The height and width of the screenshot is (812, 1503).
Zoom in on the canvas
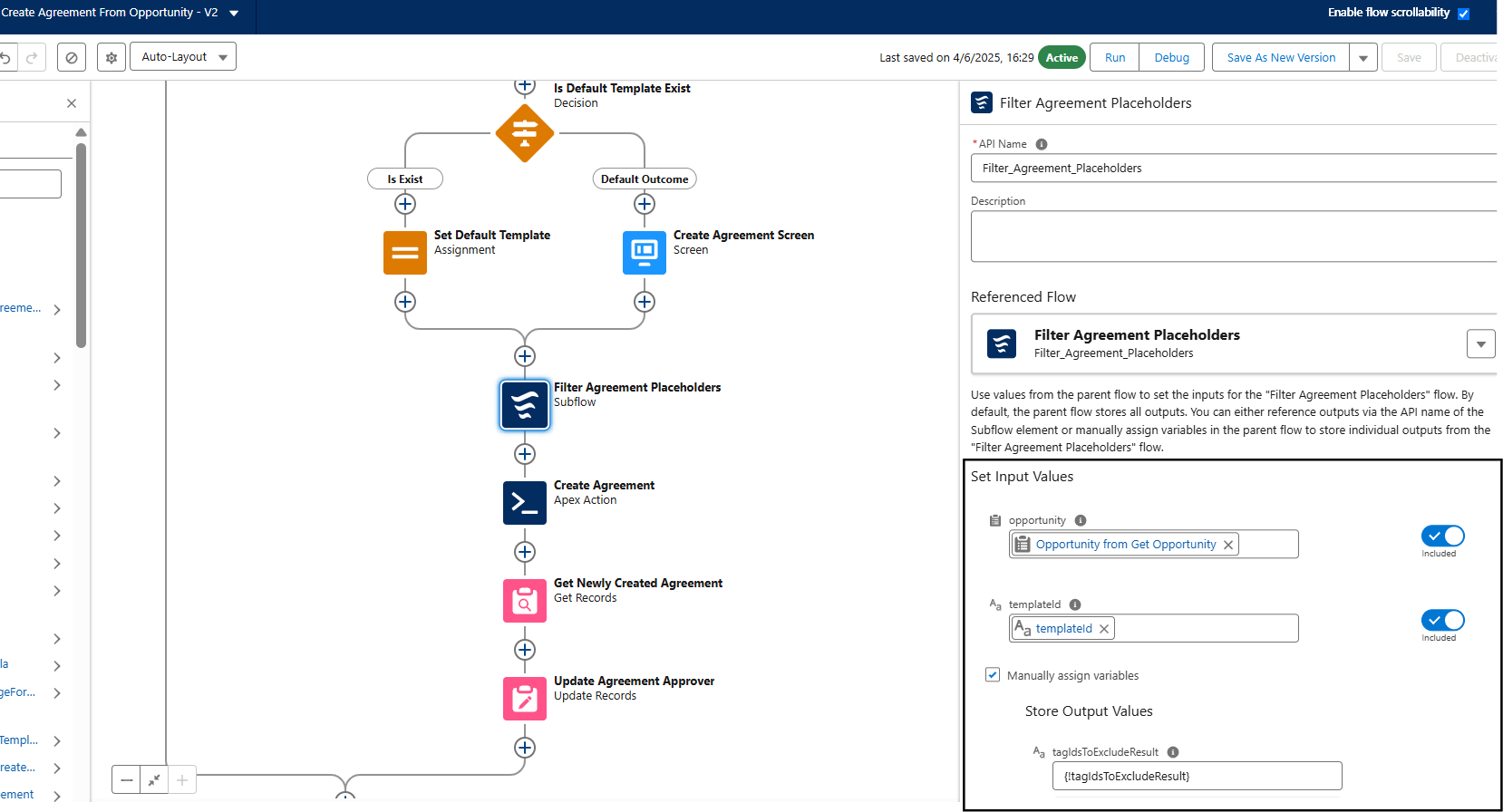tap(182, 780)
